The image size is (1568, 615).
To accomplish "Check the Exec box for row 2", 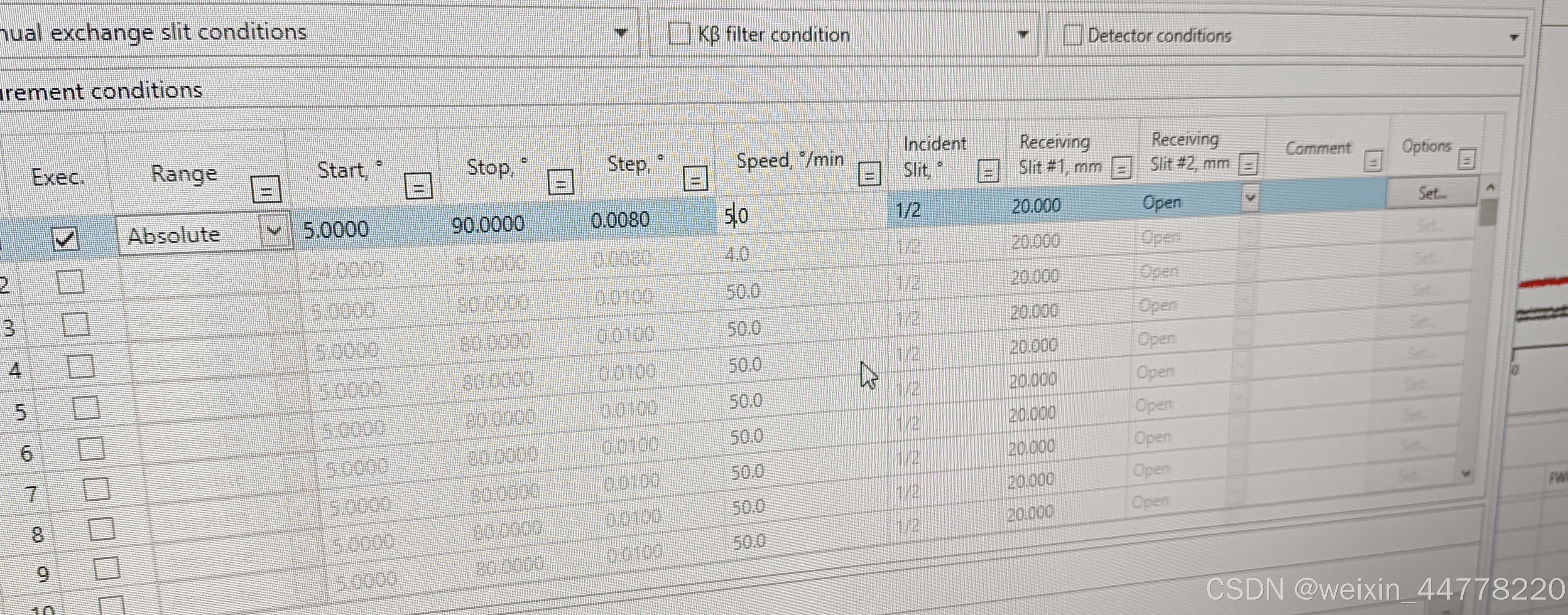I will (70, 283).
